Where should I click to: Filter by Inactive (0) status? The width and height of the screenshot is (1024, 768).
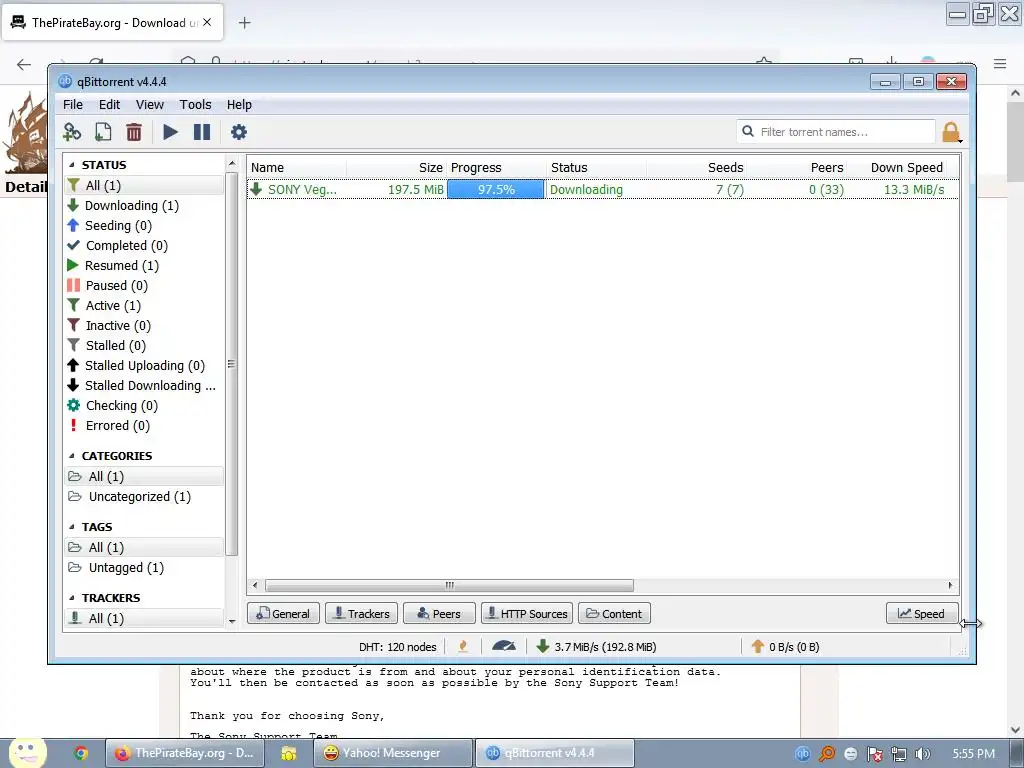144,325
